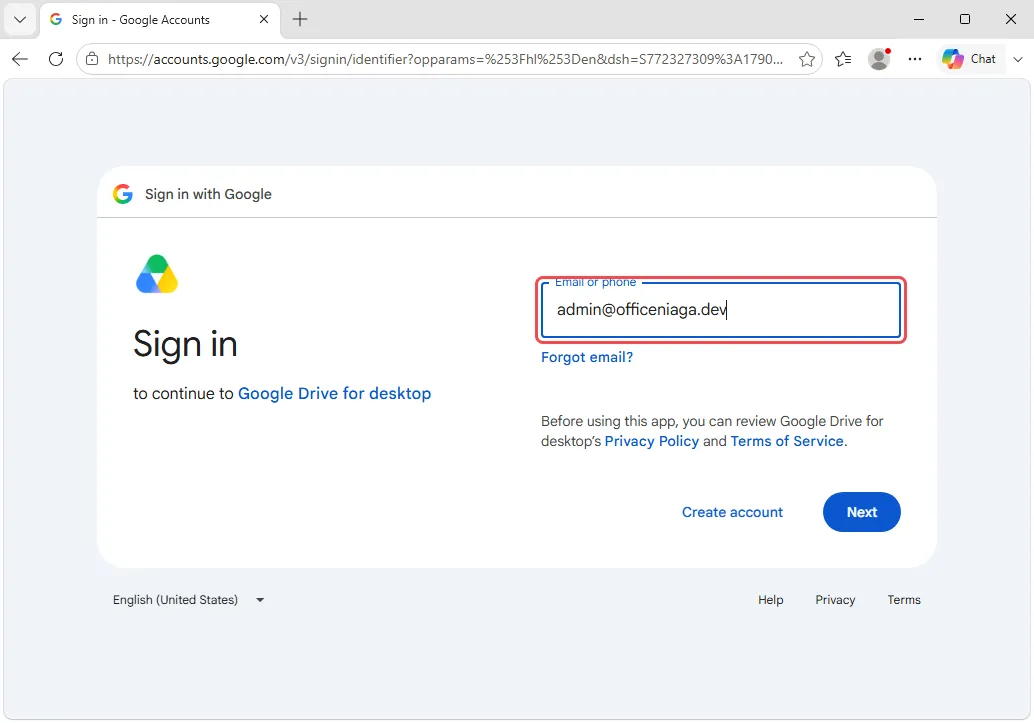Open the Google Drive for desktop link

tap(334, 394)
